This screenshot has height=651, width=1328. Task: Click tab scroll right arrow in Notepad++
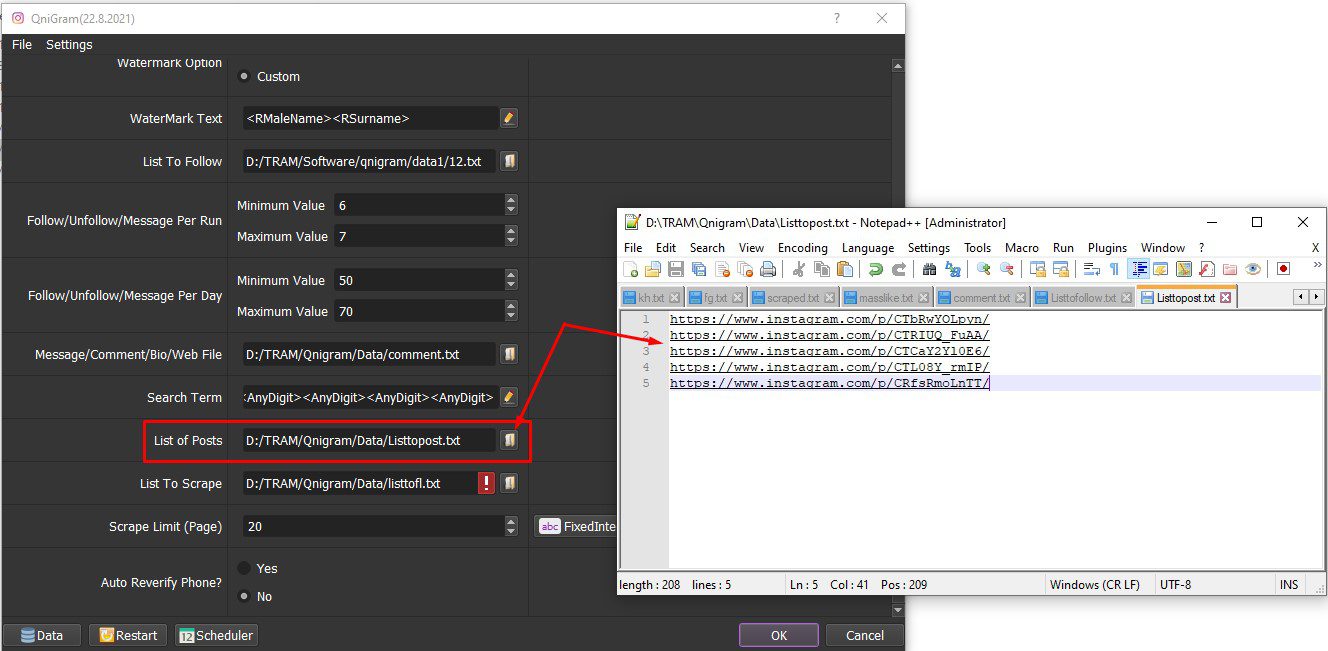[1316, 297]
